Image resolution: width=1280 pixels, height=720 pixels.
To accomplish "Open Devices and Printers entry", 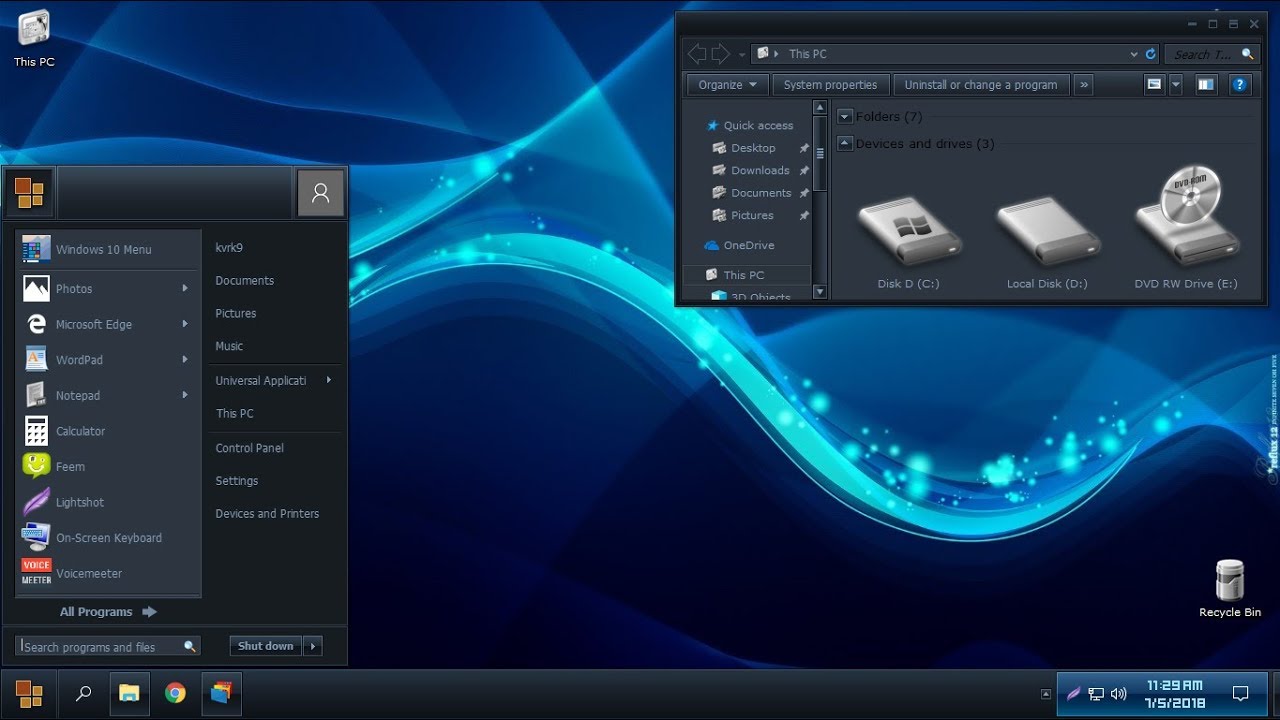I will point(267,514).
